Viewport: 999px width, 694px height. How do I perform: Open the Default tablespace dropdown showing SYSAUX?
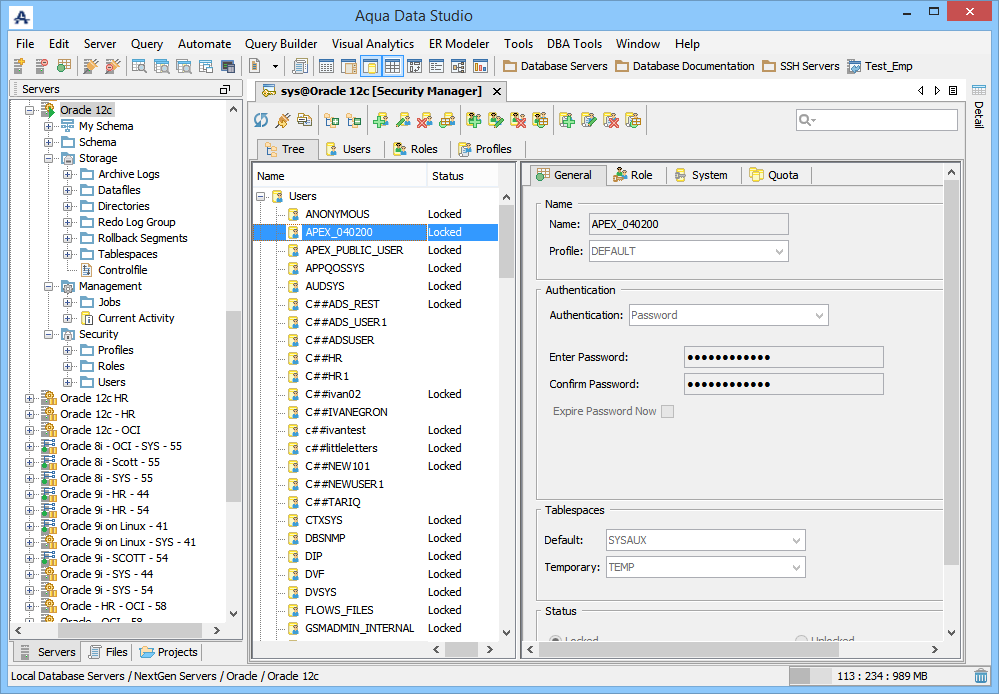click(x=705, y=540)
